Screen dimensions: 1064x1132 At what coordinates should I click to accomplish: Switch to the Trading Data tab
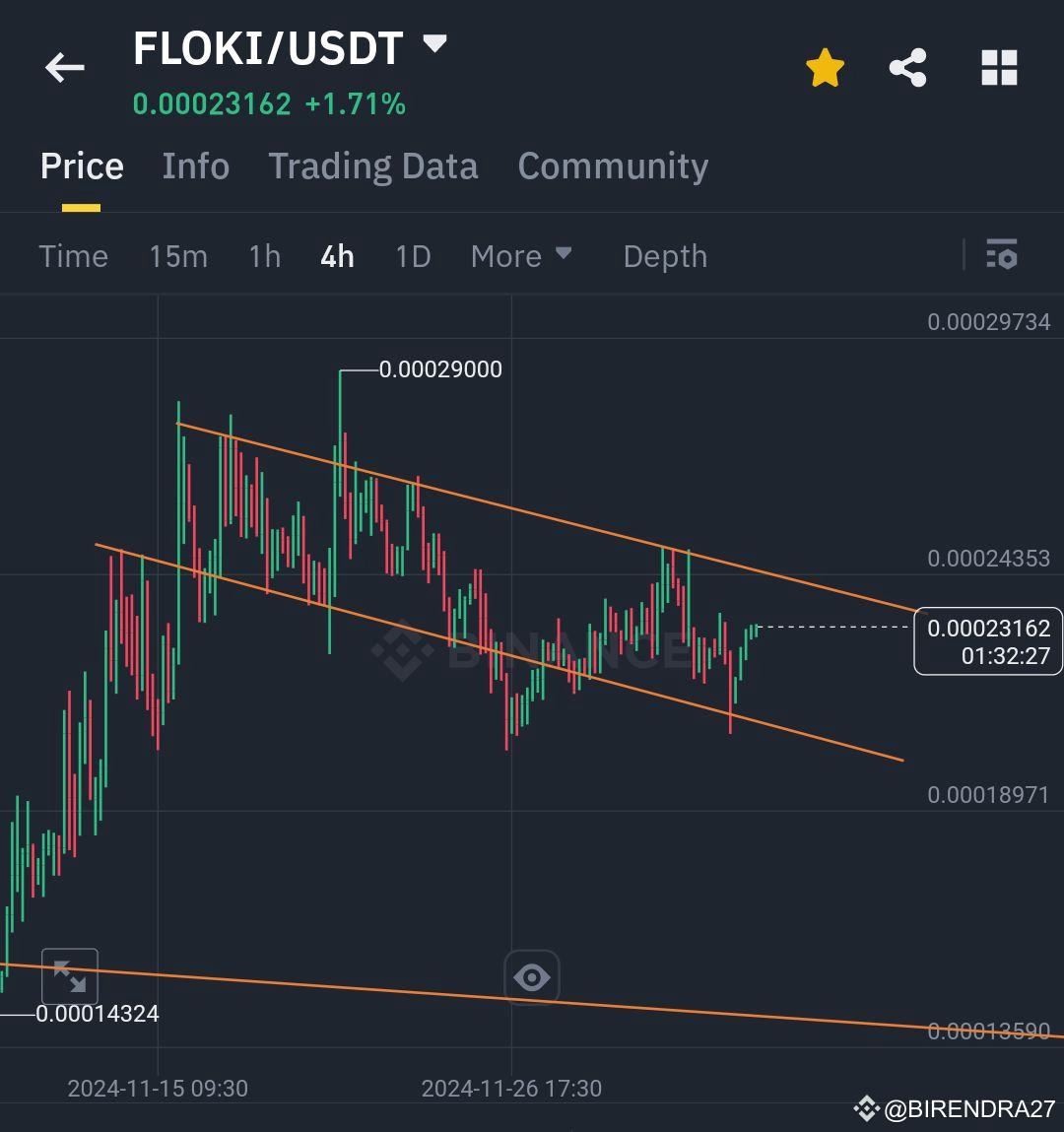[372, 166]
